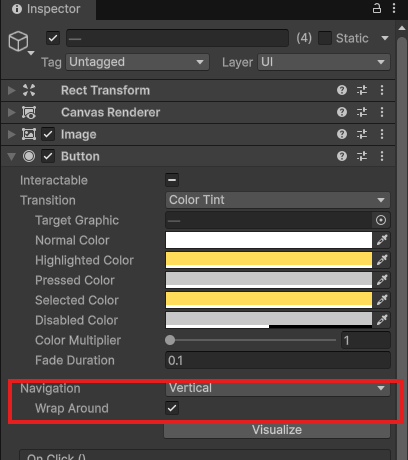
Task: Open the Target Graphic object picker
Action: point(381,220)
